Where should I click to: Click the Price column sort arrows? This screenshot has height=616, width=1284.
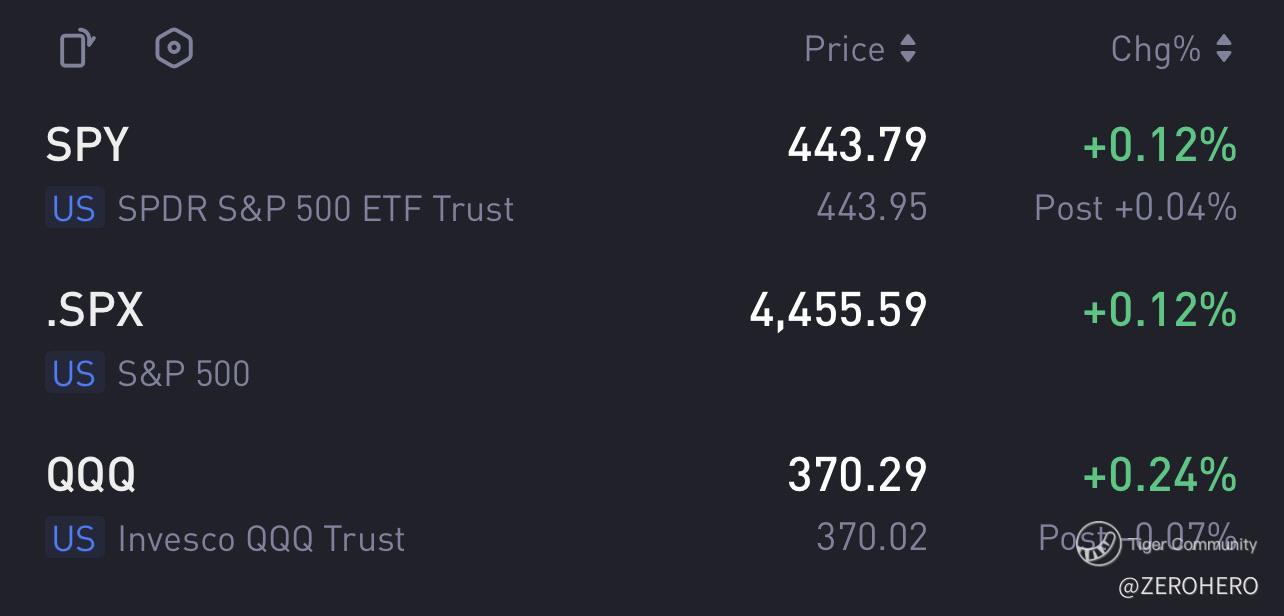coord(907,49)
